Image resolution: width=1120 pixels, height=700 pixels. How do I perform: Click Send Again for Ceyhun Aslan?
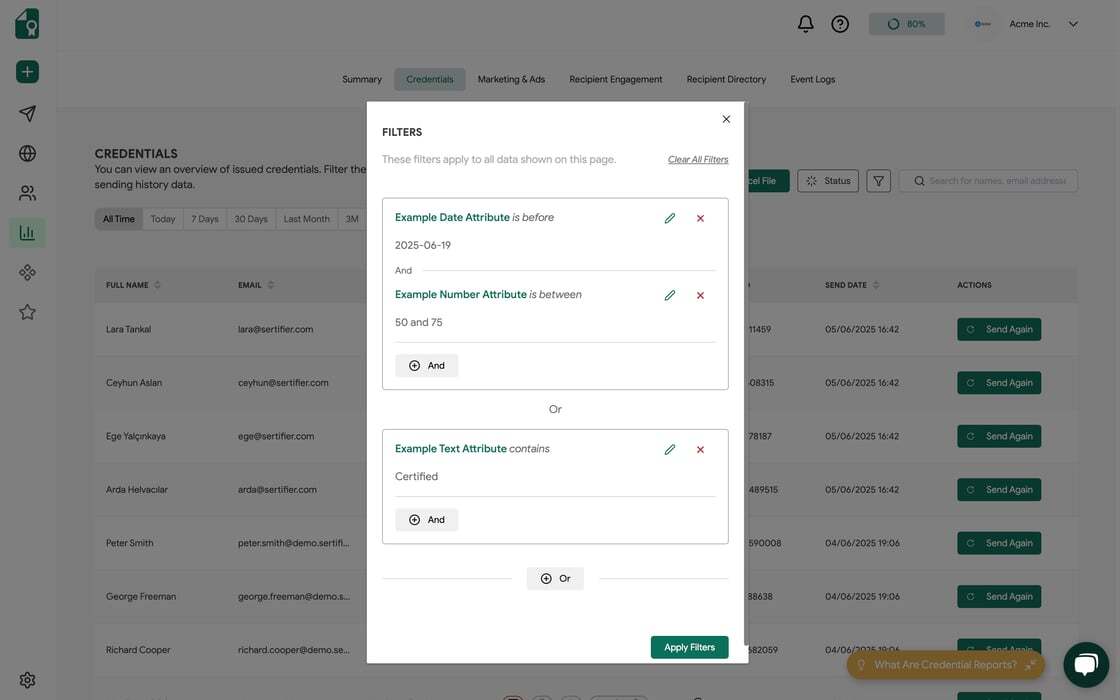999,383
